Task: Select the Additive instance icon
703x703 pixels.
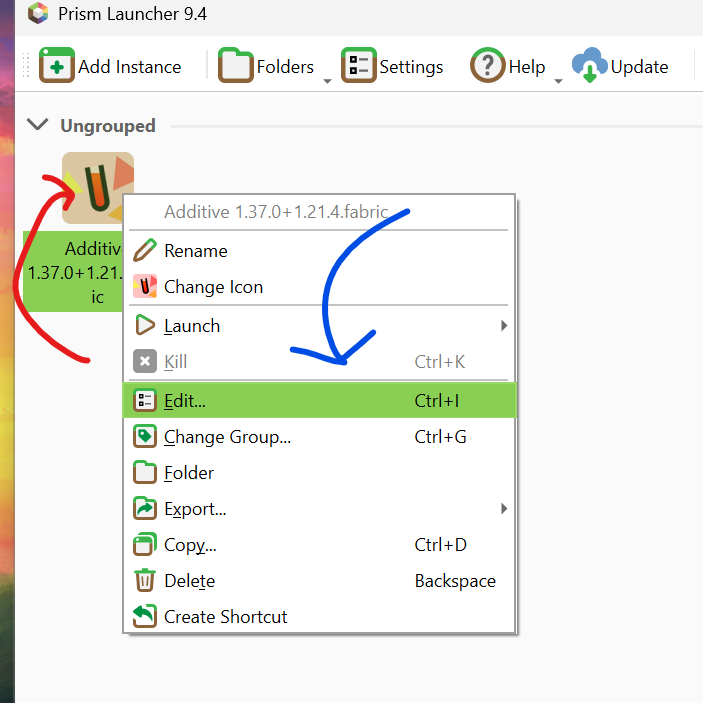Action: click(x=97, y=188)
